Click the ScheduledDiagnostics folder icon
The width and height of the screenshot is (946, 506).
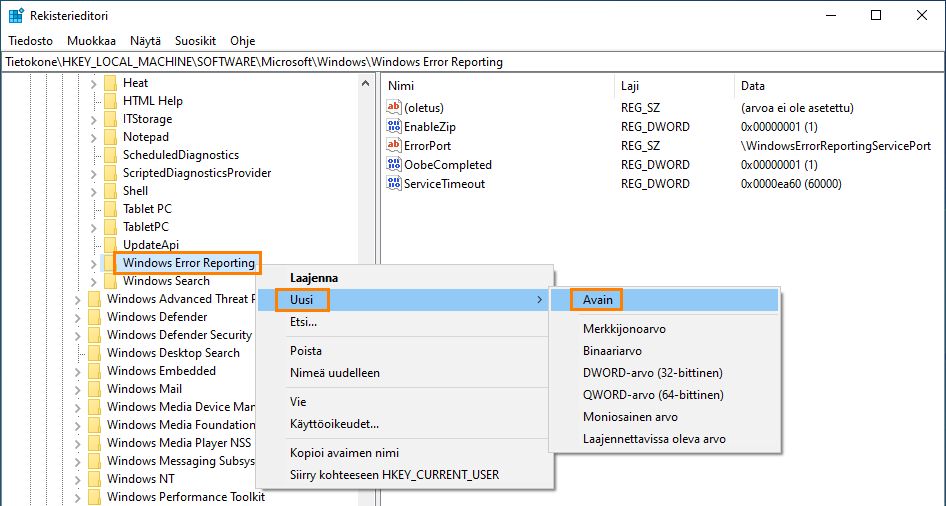tap(110, 155)
